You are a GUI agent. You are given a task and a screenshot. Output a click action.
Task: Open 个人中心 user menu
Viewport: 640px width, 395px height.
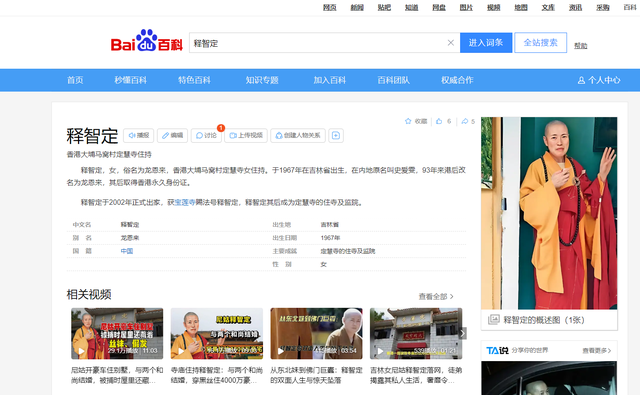click(x=599, y=80)
